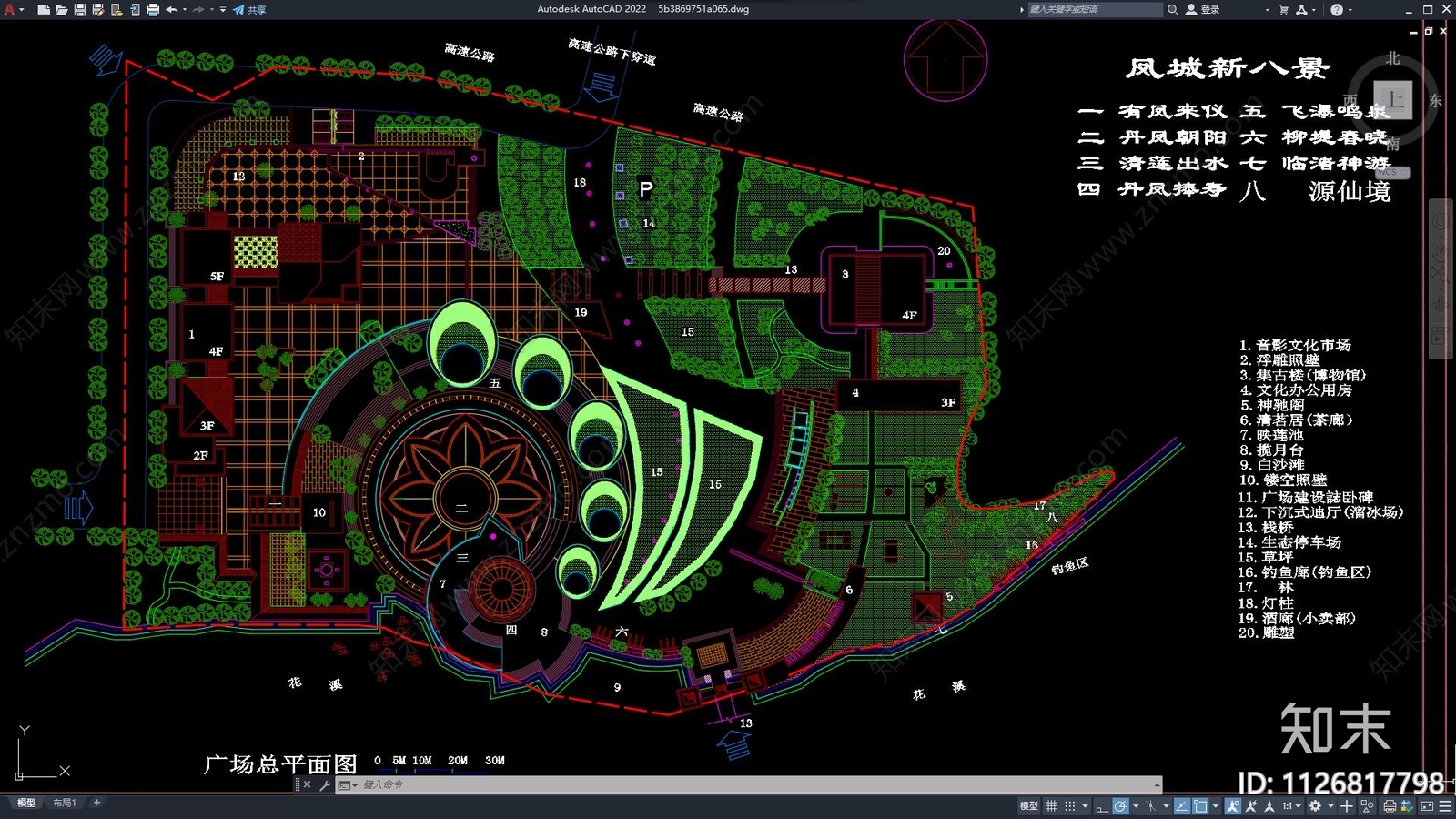This screenshot has height=819, width=1456.
Task: Close the command line with X icon
Action: pos(308,784)
